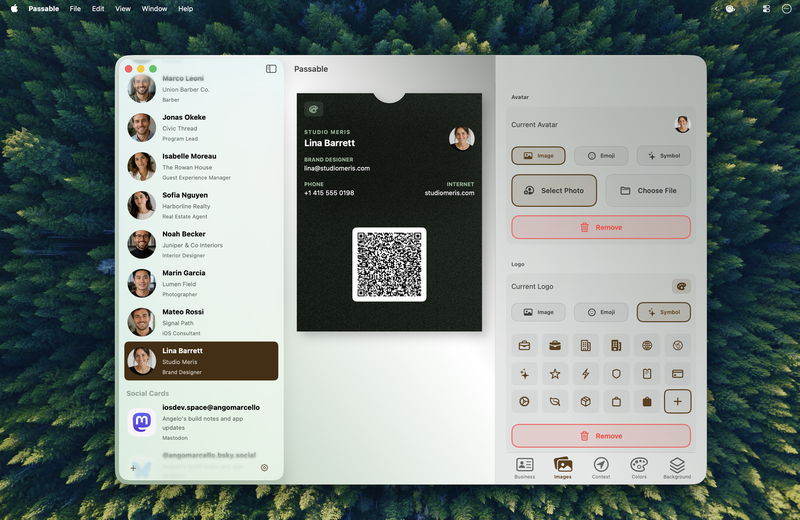
Task: Switch to the Colors tab
Action: coord(639,468)
